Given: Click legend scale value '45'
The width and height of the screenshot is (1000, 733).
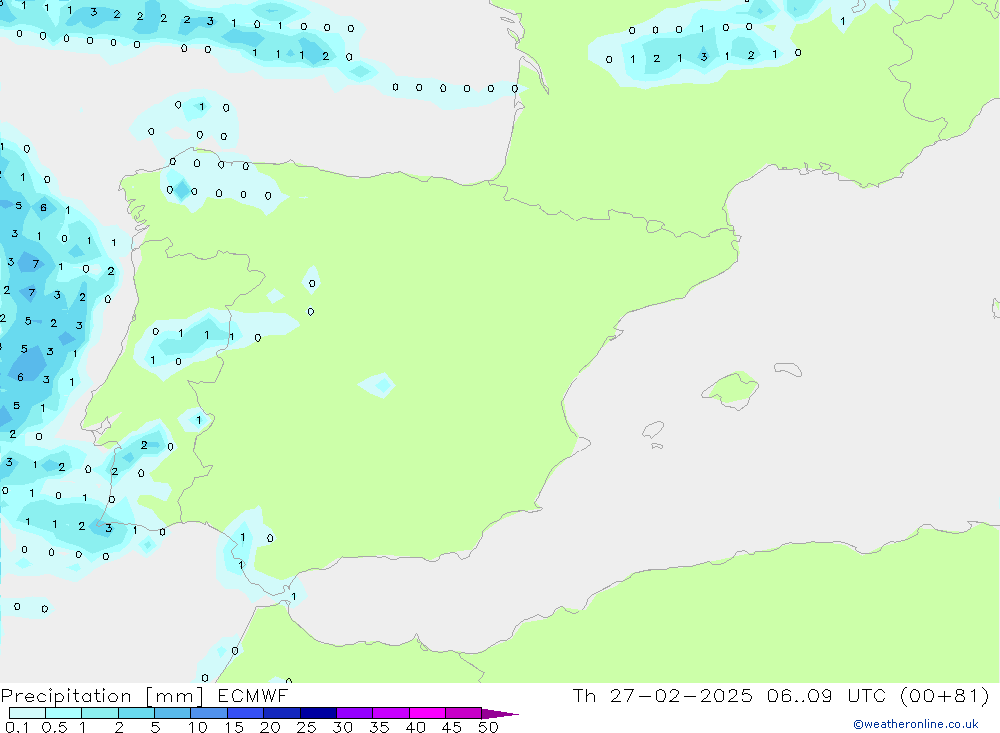Looking at the screenshot, I should coord(452,727).
